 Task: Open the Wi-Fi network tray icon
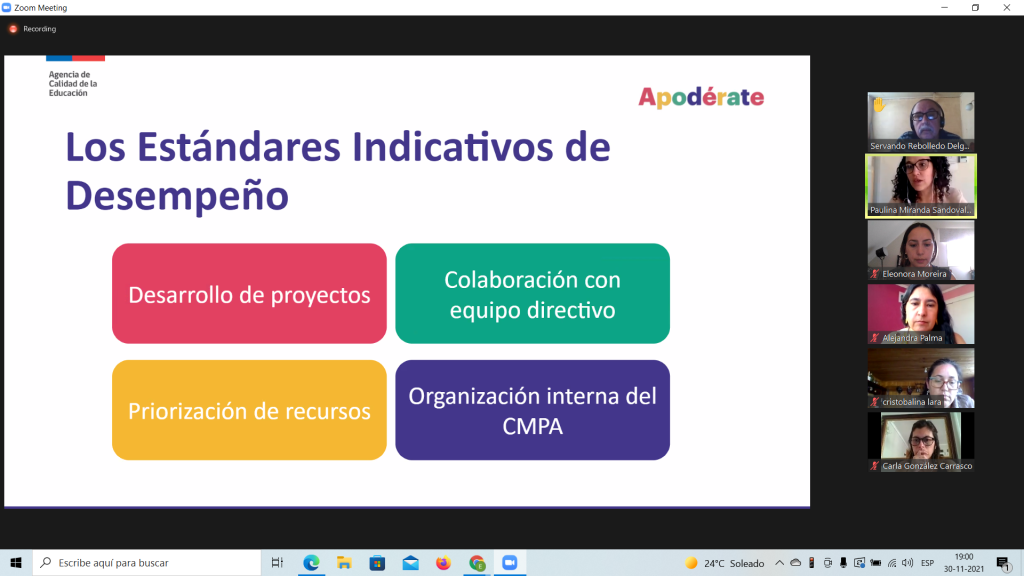892,563
